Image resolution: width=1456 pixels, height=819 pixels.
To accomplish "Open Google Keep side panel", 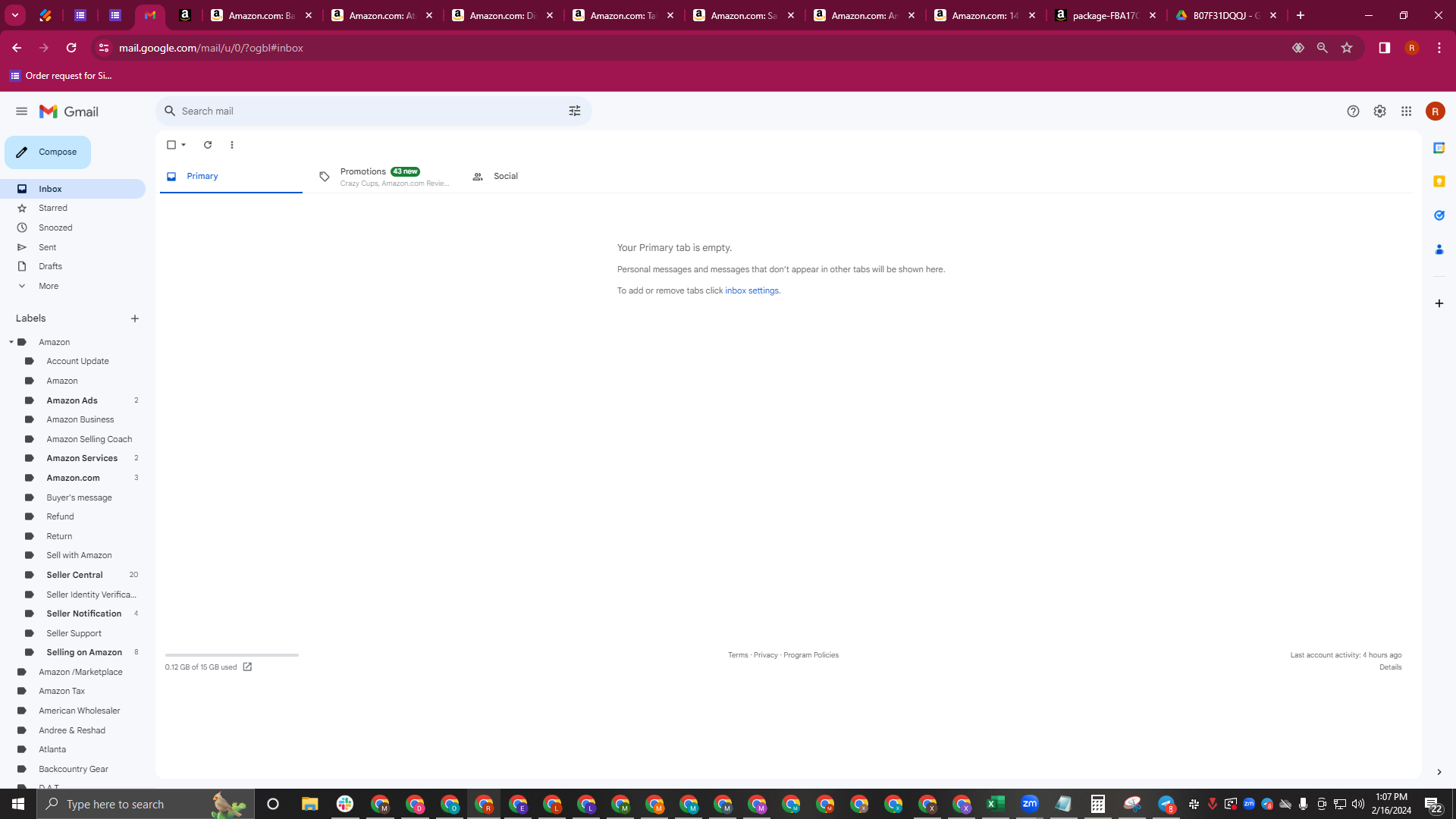I will [1439, 181].
